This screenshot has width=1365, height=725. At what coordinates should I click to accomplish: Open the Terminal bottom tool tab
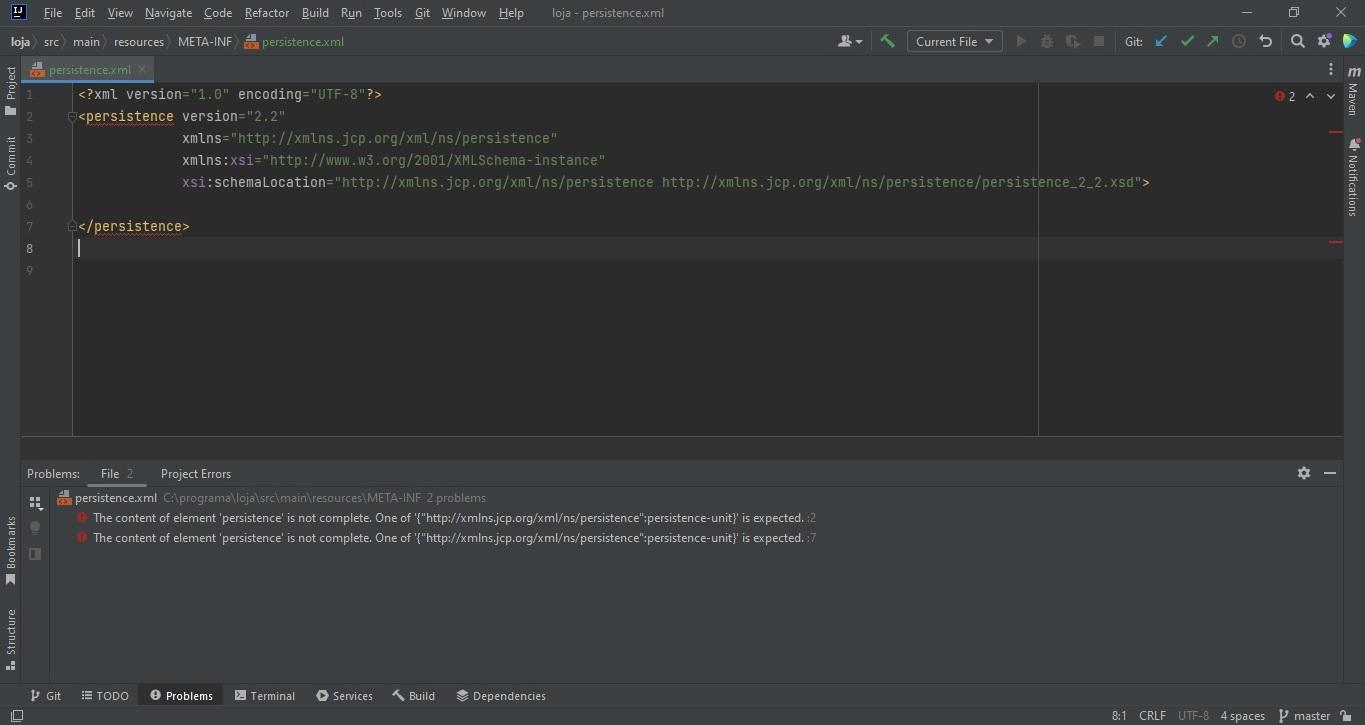coord(265,696)
